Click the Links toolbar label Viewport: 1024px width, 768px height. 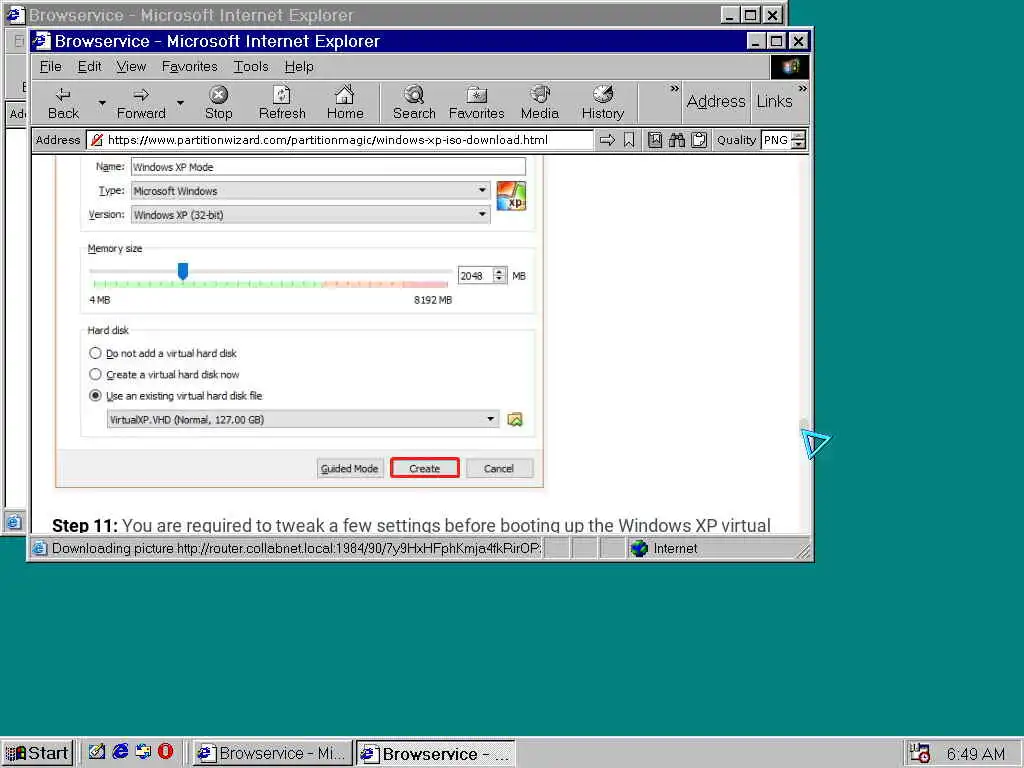click(x=775, y=102)
